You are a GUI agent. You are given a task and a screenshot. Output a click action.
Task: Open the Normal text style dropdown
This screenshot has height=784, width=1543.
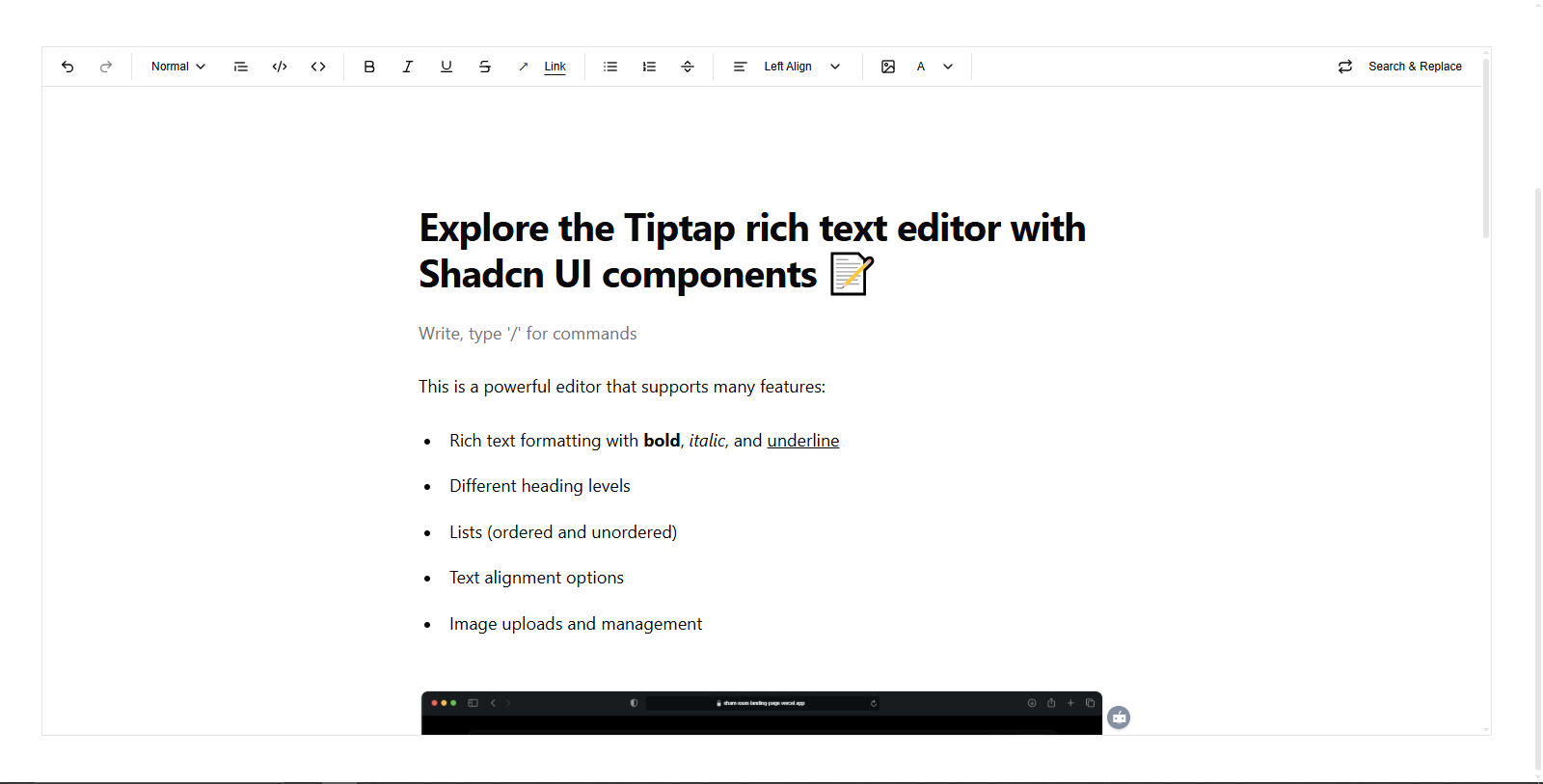[178, 67]
